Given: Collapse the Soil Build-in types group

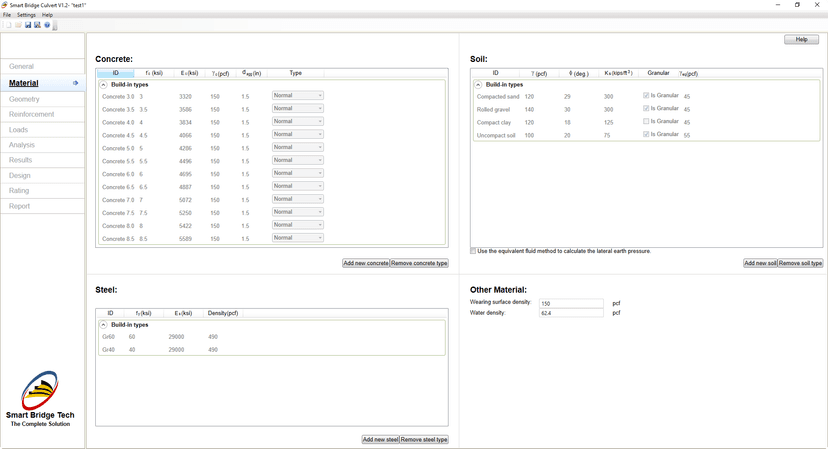Looking at the screenshot, I should [479, 85].
